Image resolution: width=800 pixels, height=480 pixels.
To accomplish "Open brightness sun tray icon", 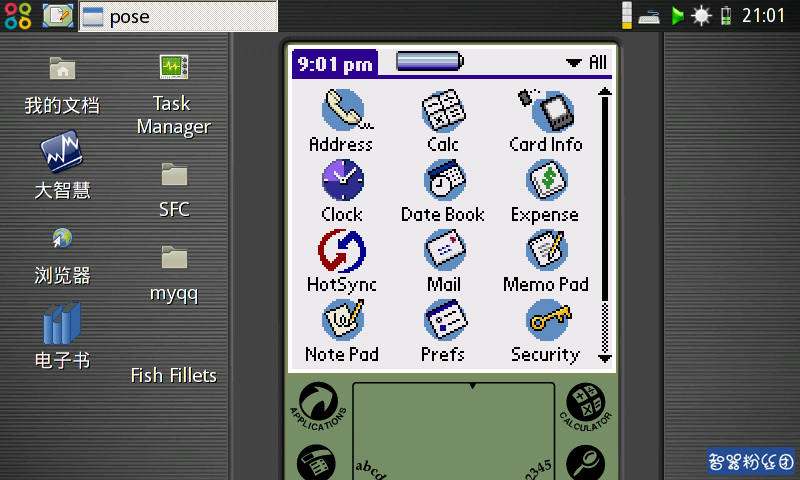I will (x=701, y=16).
